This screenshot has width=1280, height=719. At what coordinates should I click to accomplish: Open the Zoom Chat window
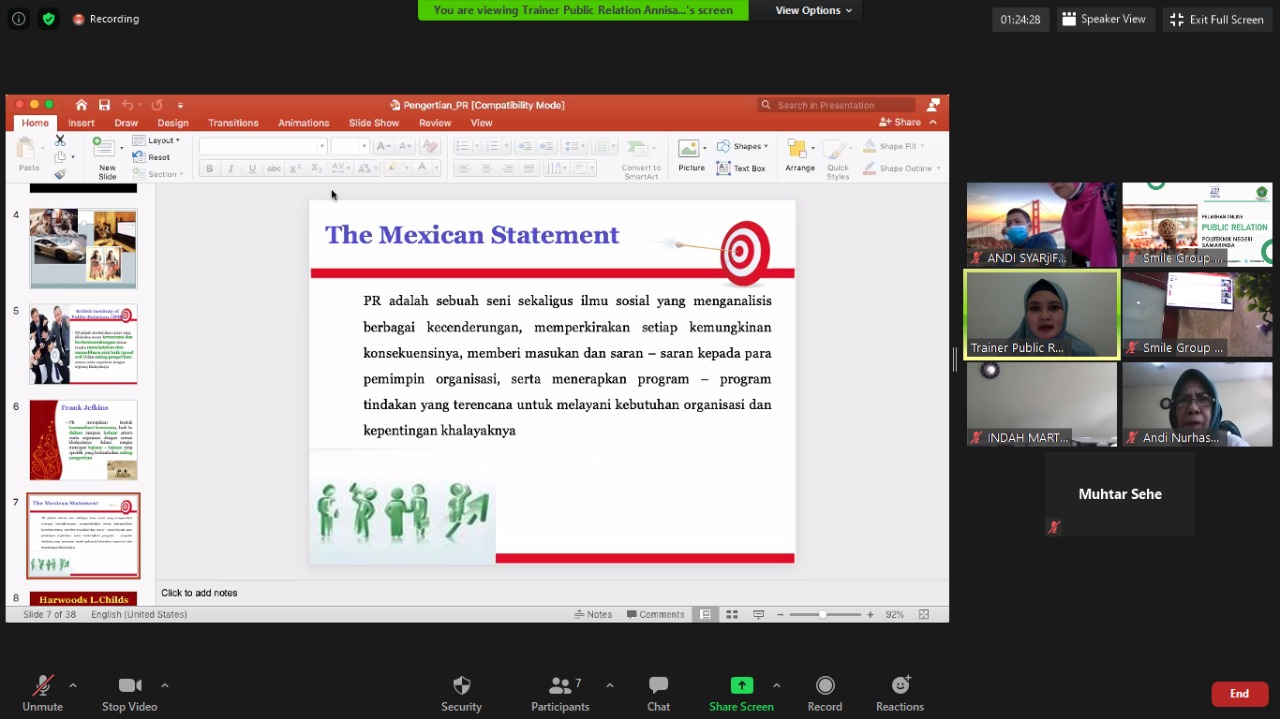click(658, 686)
